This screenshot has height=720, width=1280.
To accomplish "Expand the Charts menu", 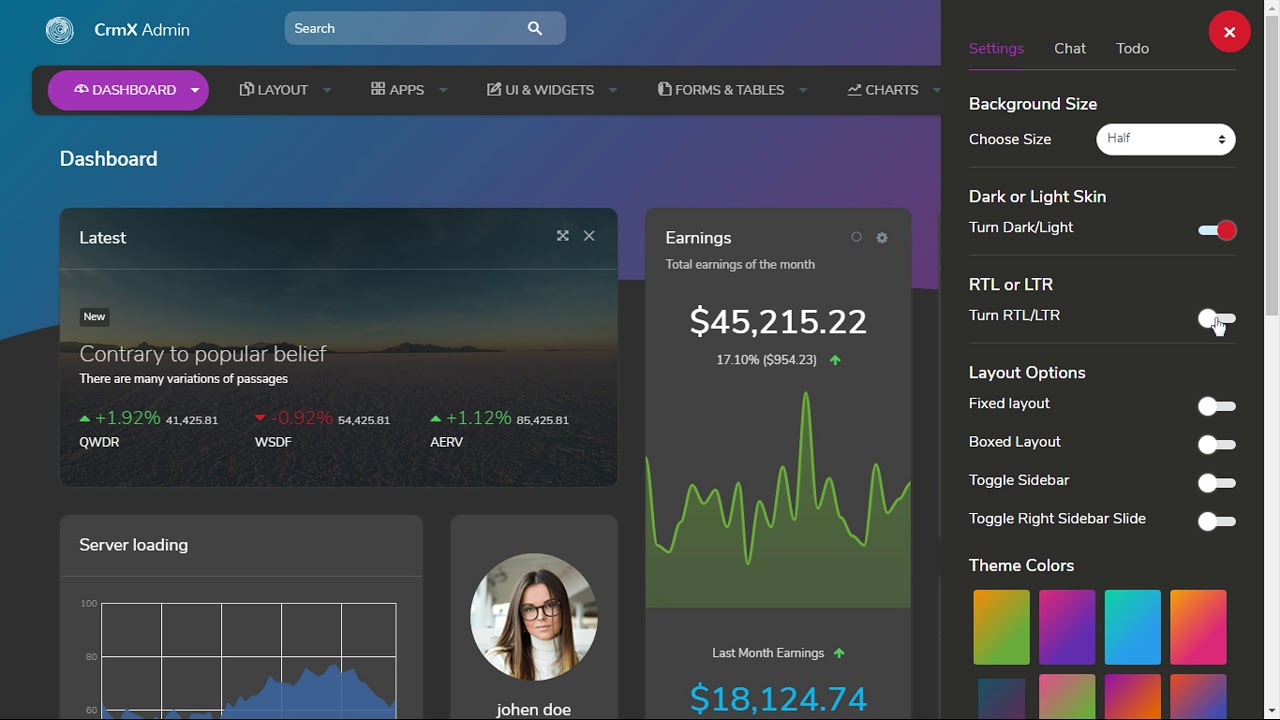I will 893,90.
